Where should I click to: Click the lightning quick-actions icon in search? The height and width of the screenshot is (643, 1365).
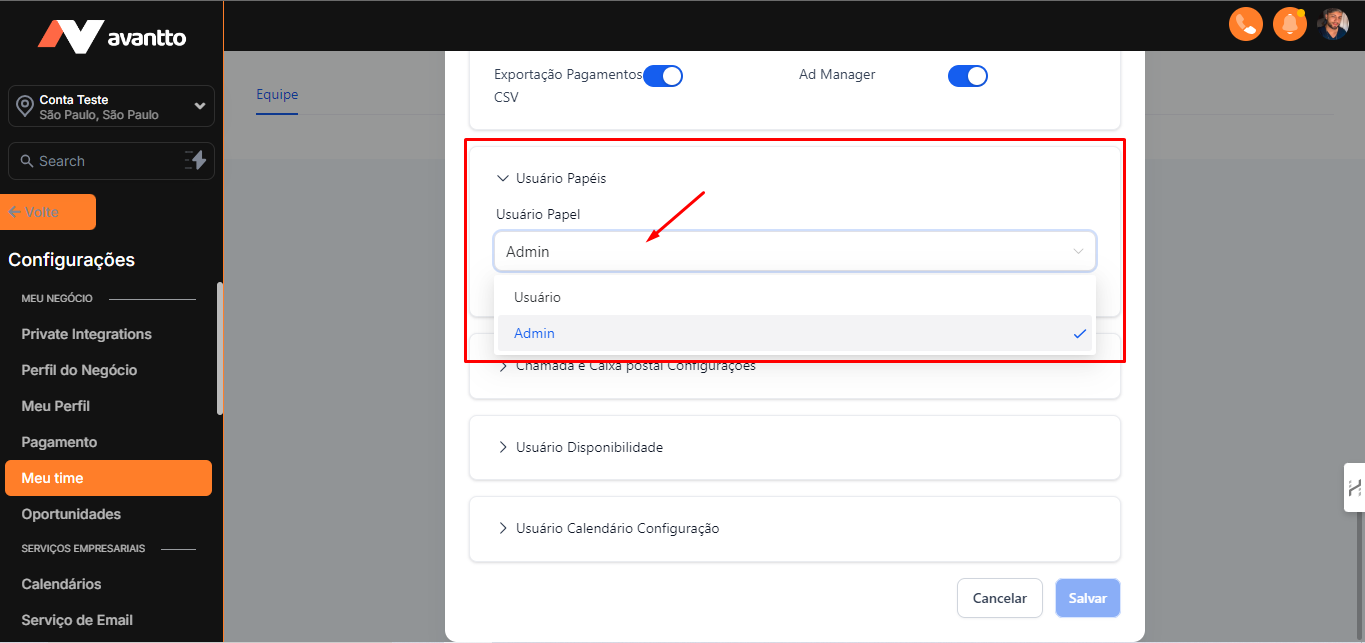pos(195,160)
